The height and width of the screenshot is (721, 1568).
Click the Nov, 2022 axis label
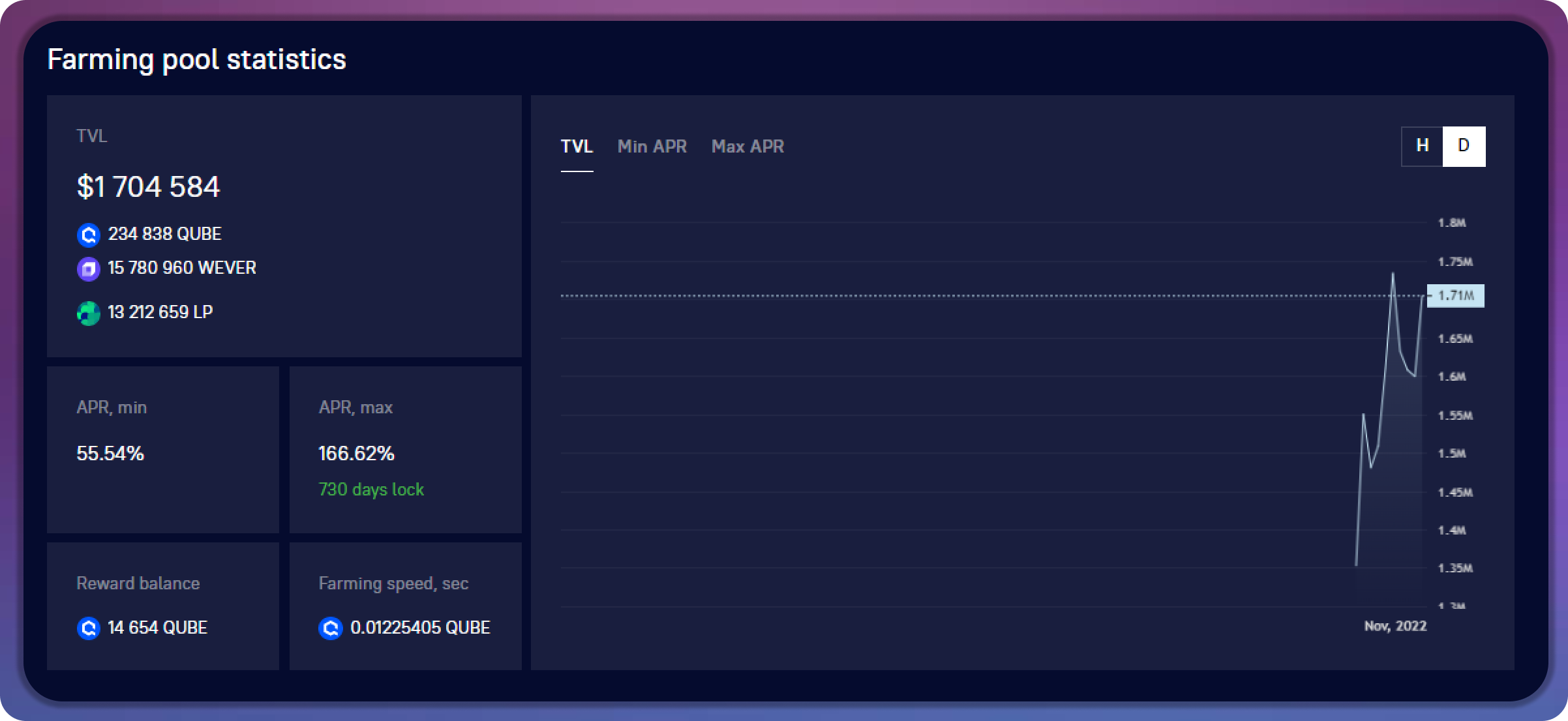coord(1395,626)
